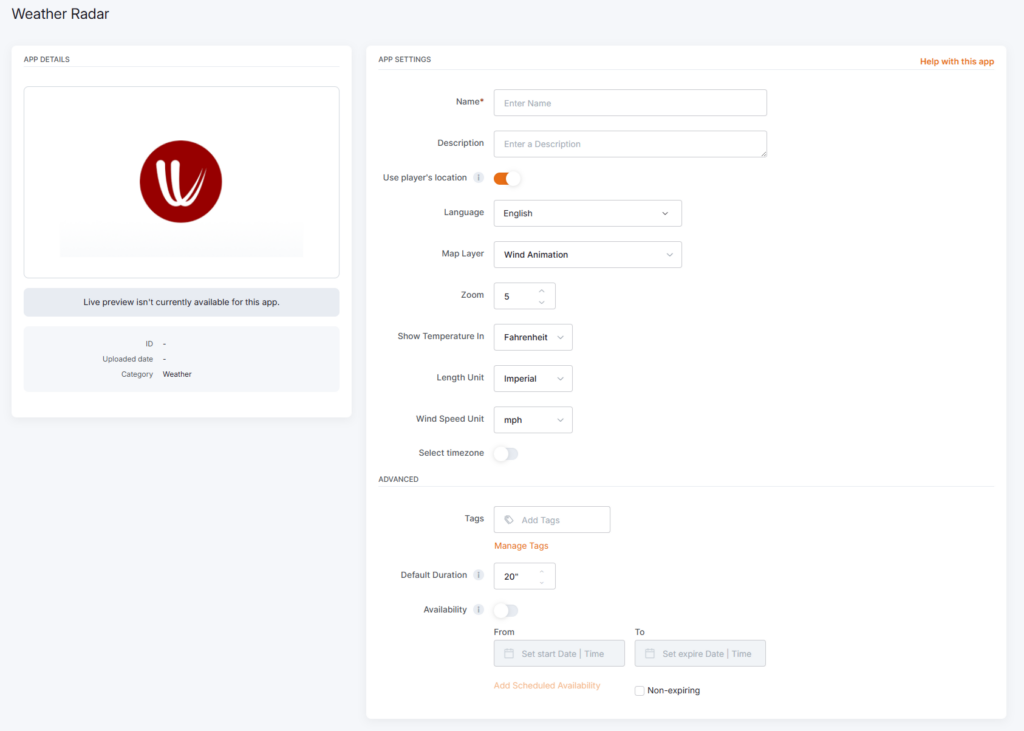Click the Name input field
Image resolution: width=1024 pixels, height=731 pixels.
(x=630, y=103)
